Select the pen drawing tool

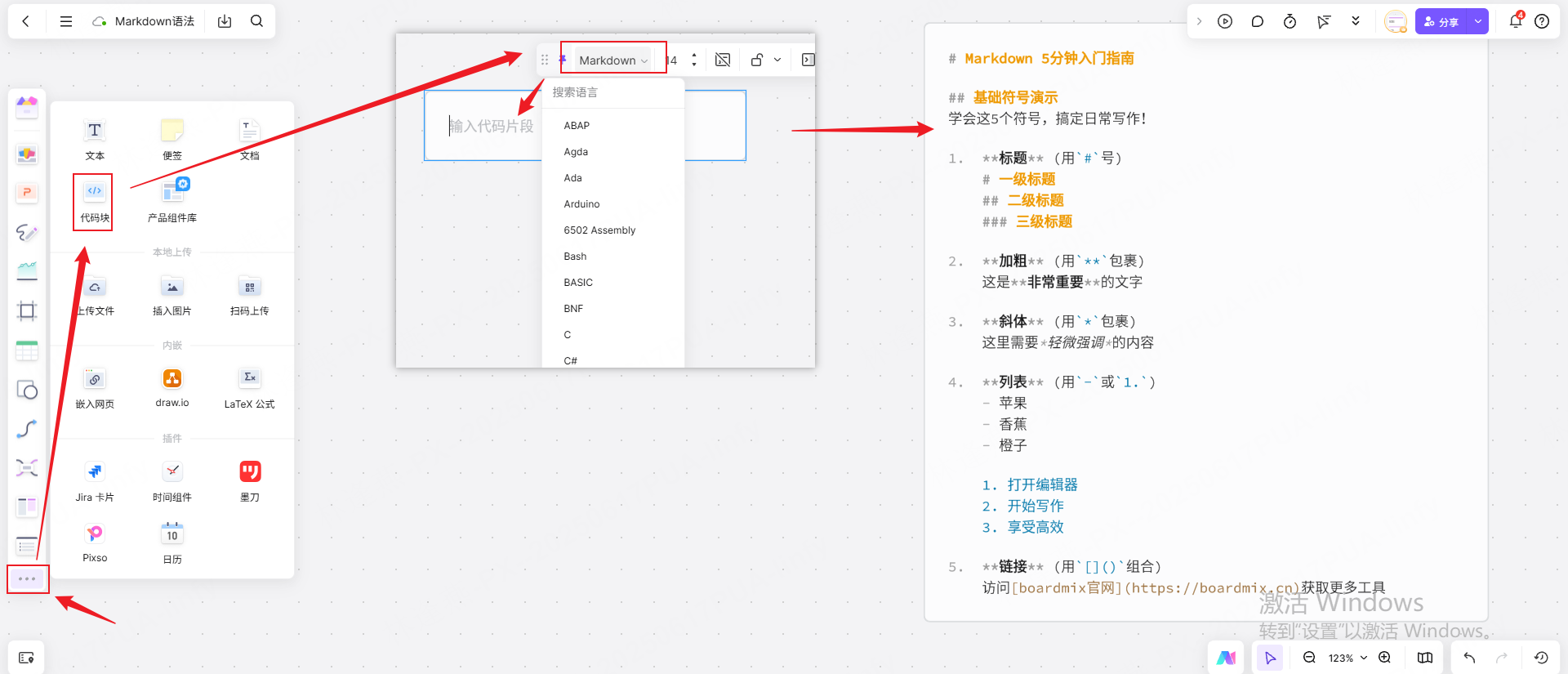(27, 233)
